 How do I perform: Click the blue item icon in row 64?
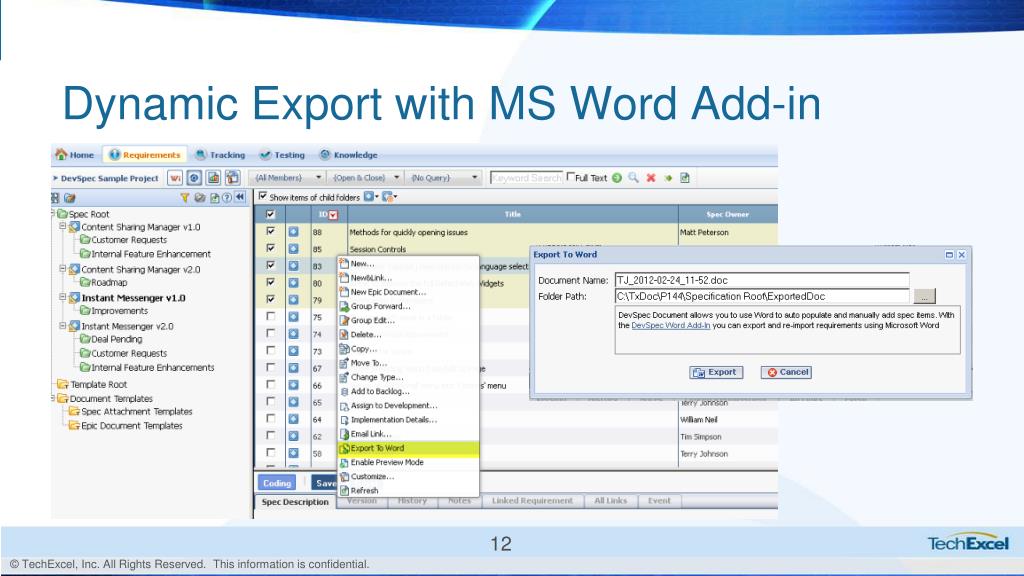tap(293, 419)
